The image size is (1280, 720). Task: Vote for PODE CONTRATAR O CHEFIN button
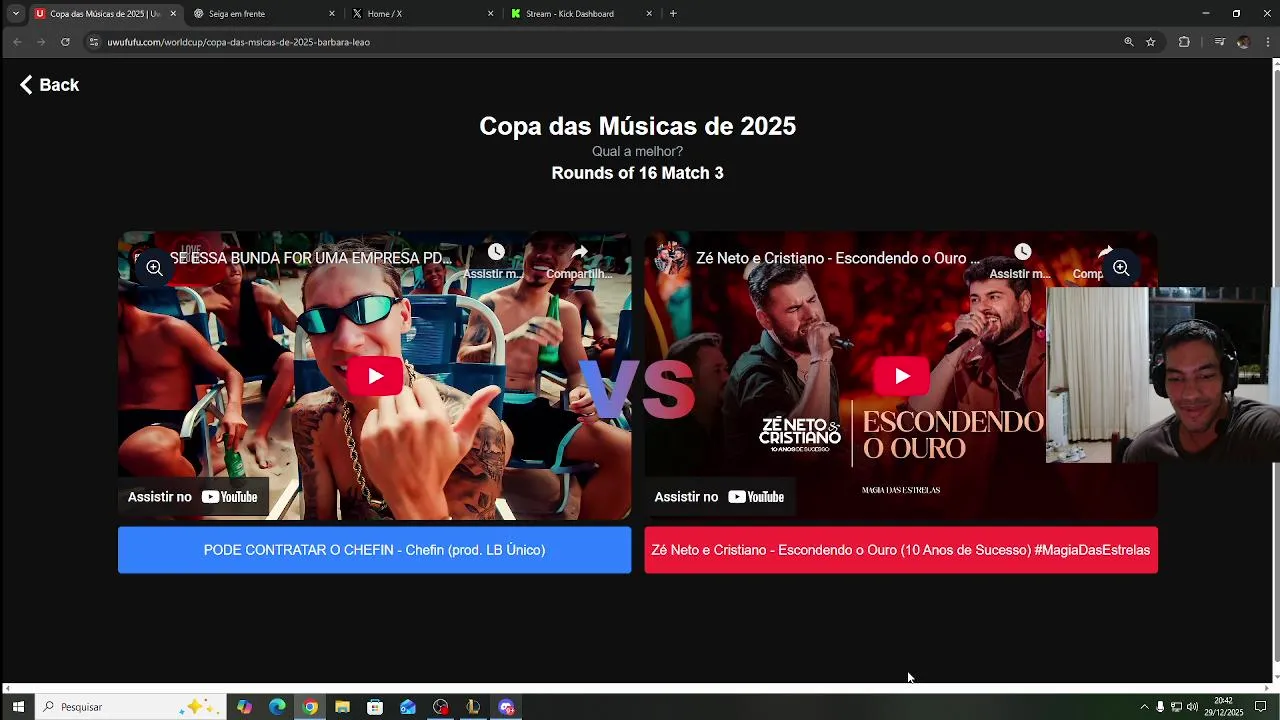coord(374,550)
